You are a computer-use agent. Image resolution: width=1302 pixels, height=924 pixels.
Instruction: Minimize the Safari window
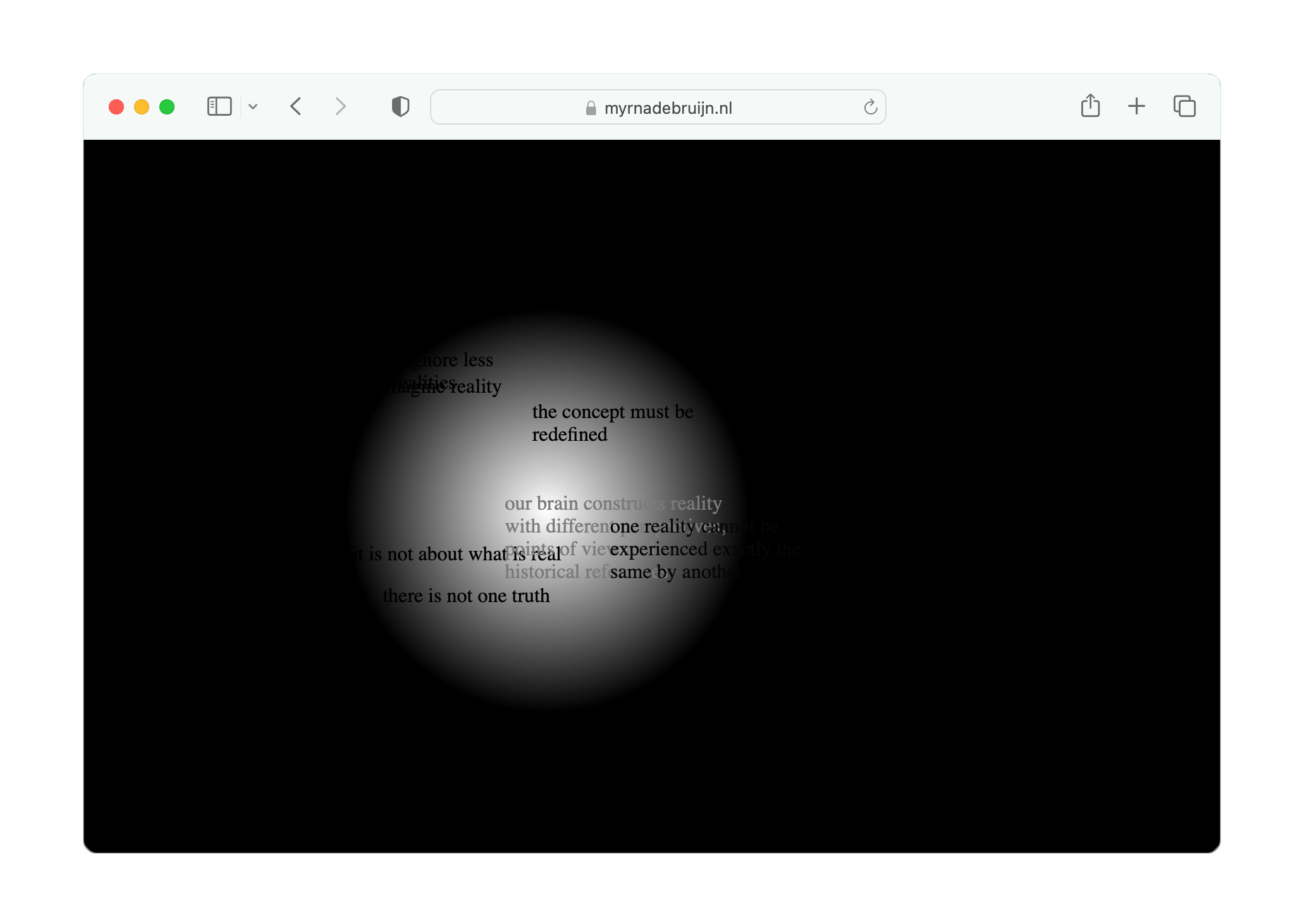tap(142, 107)
